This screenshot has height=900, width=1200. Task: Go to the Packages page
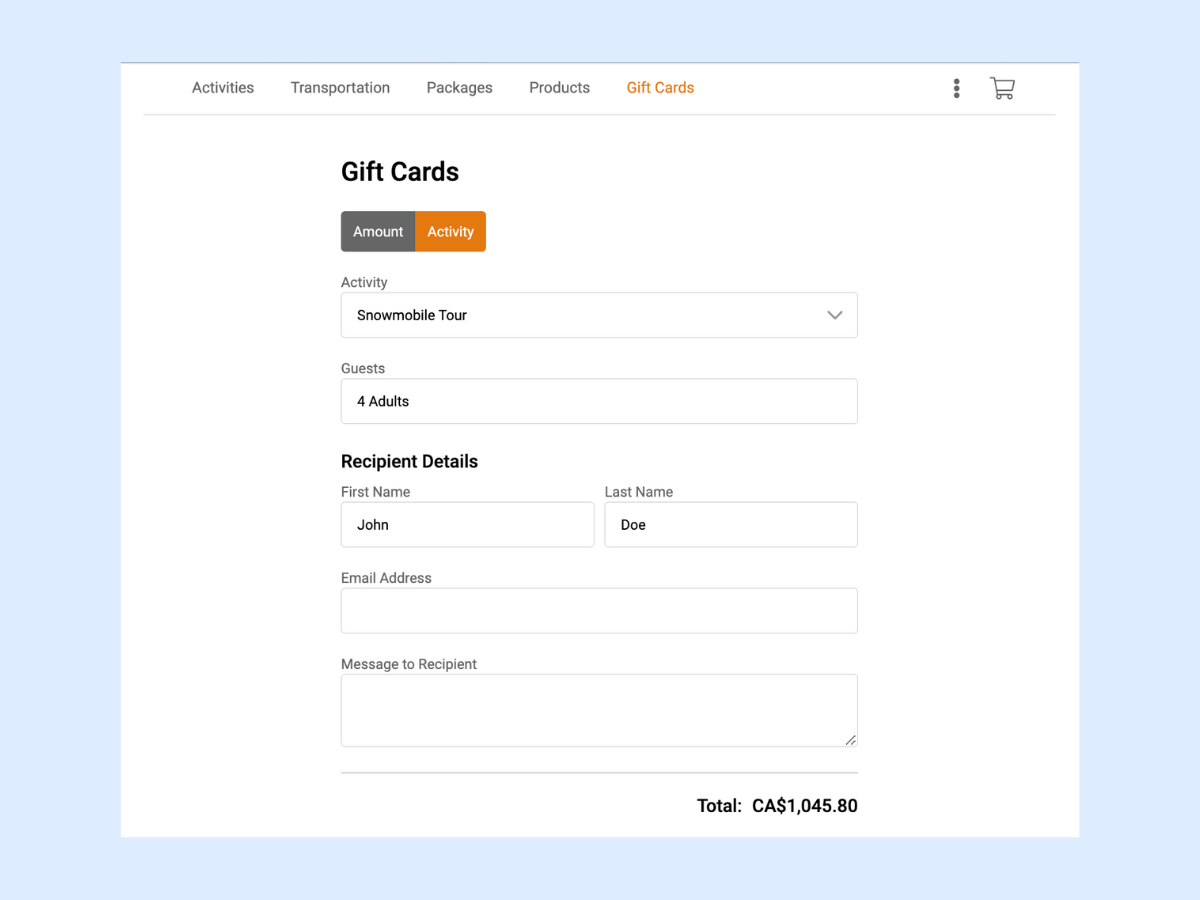tap(459, 87)
